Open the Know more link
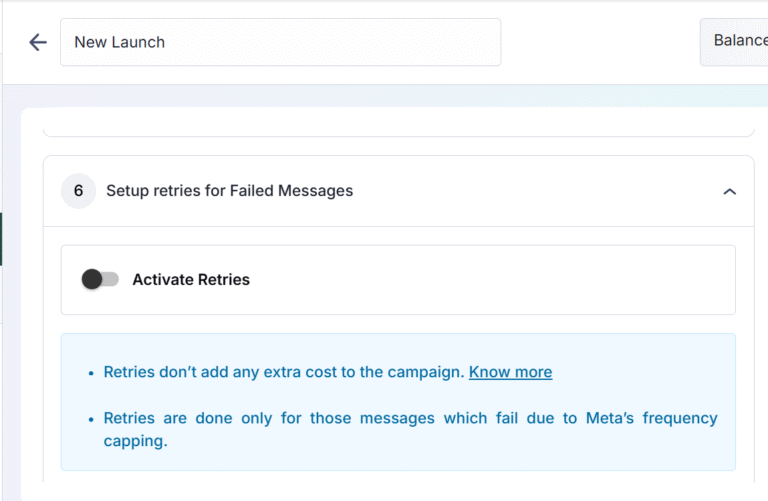This screenshot has width=768, height=501. 510,372
